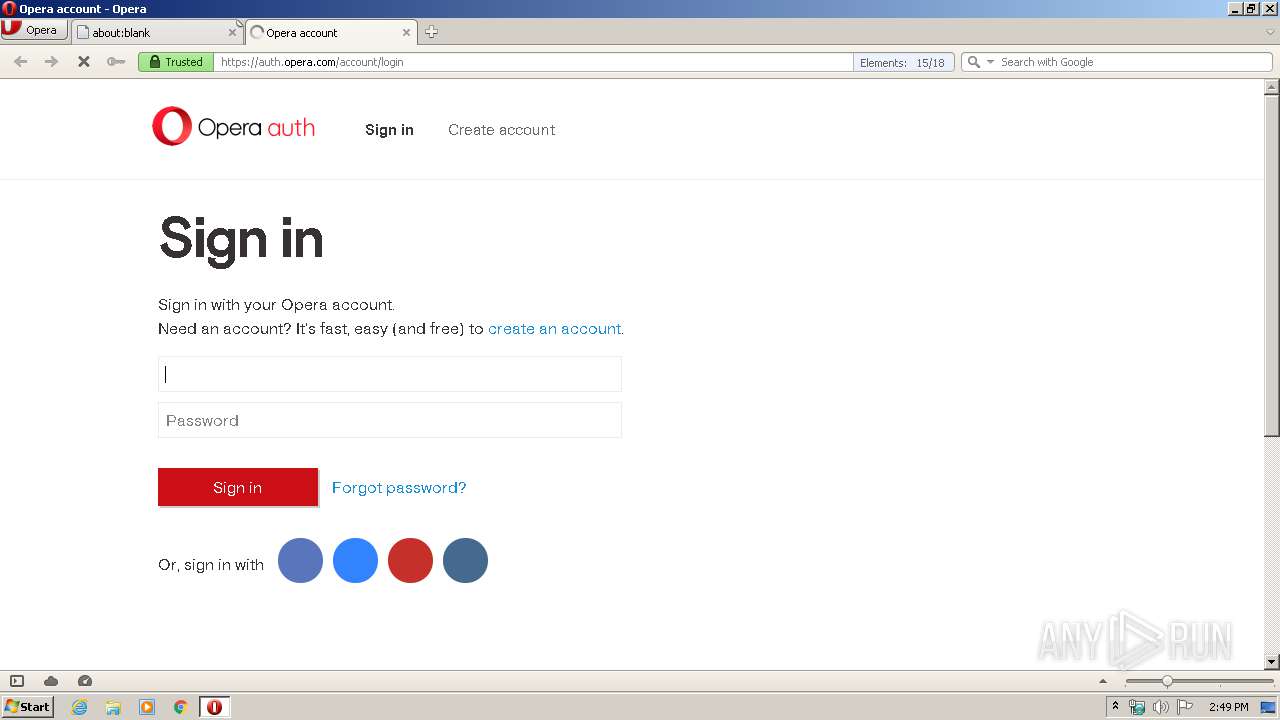The height and width of the screenshot is (720, 1280).
Task: Open the create an account link
Action: [554, 329]
